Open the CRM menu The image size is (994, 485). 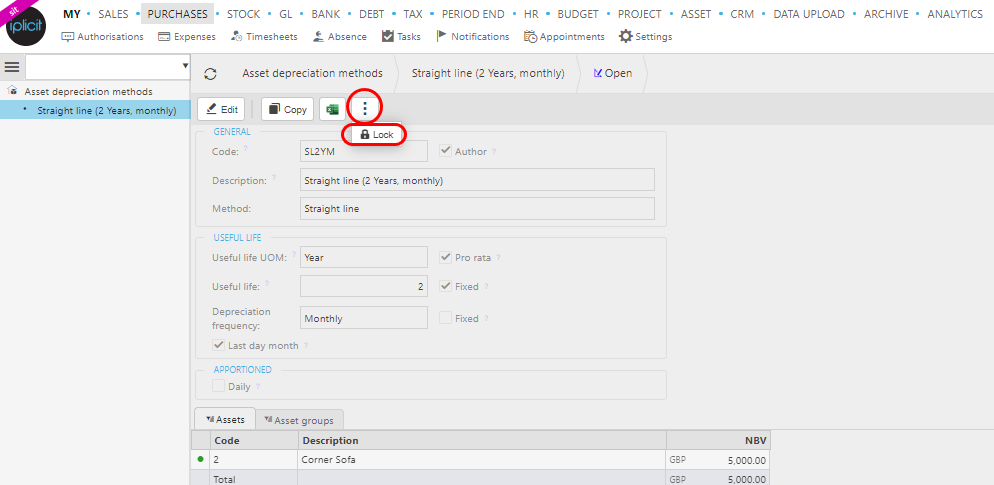point(742,14)
